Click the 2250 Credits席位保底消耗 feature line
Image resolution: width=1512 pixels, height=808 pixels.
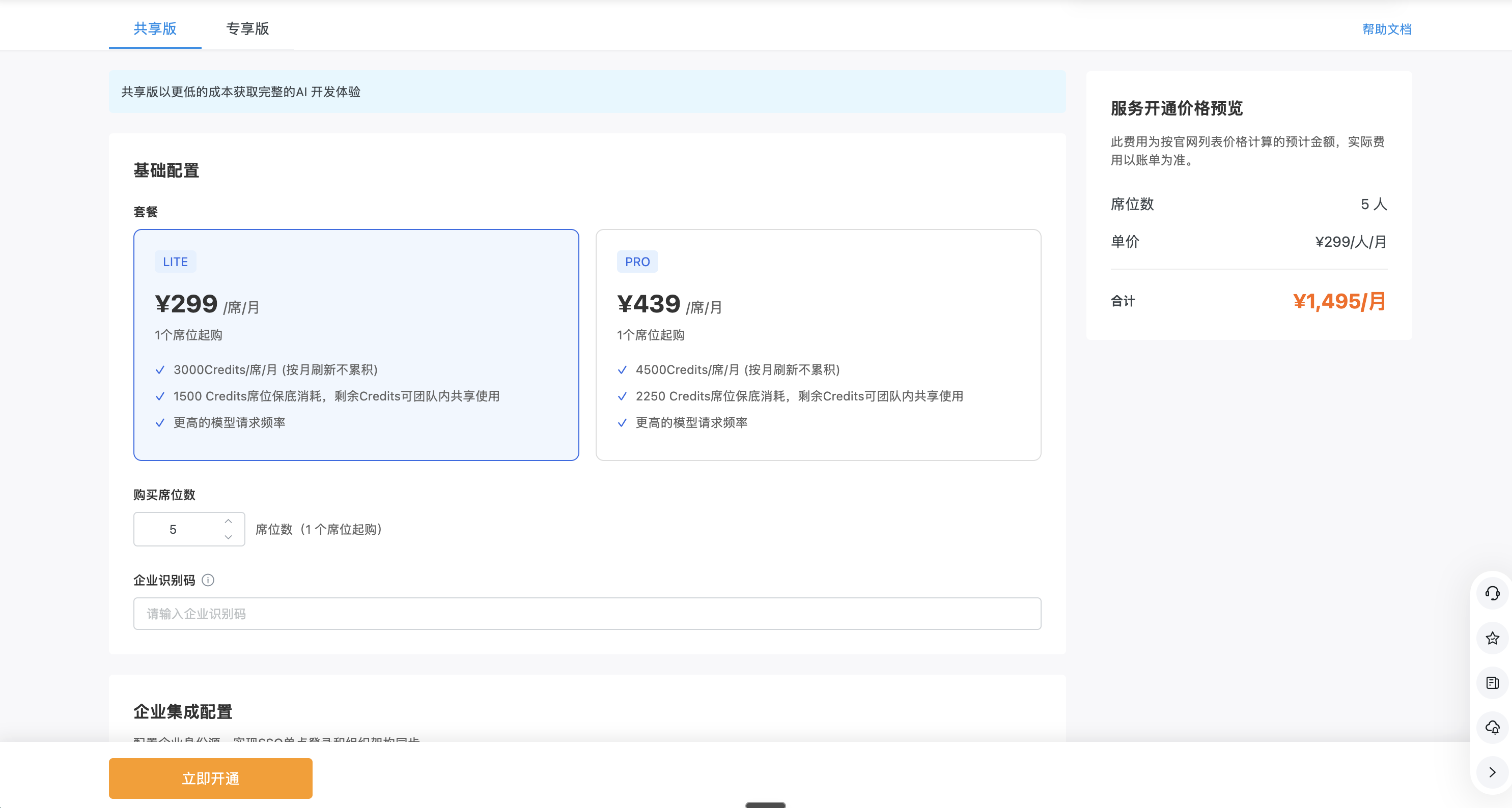click(x=799, y=396)
